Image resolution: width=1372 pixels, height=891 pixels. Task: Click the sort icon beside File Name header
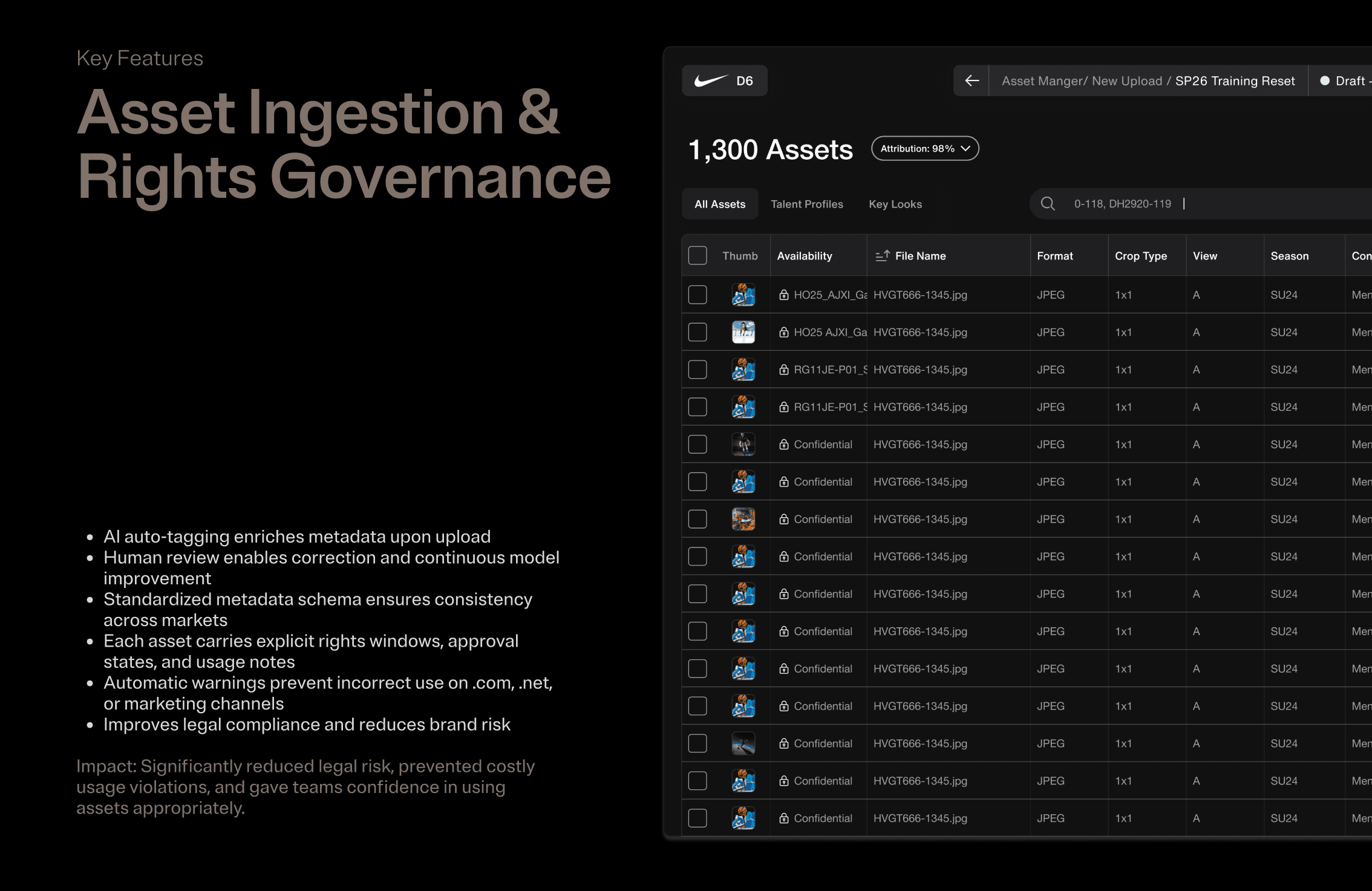[882, 256]
